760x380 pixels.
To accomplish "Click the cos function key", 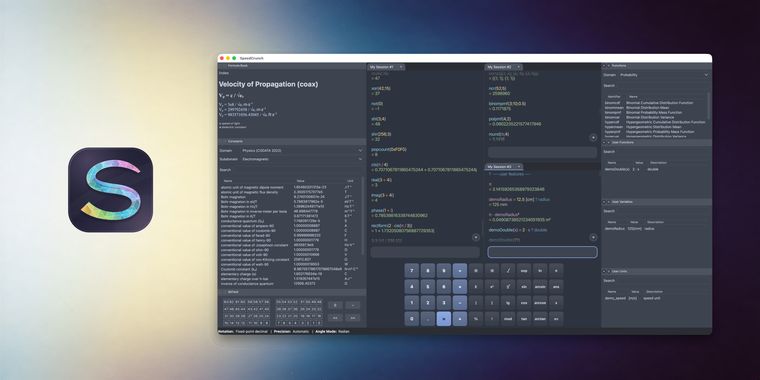I will [524, 302].
